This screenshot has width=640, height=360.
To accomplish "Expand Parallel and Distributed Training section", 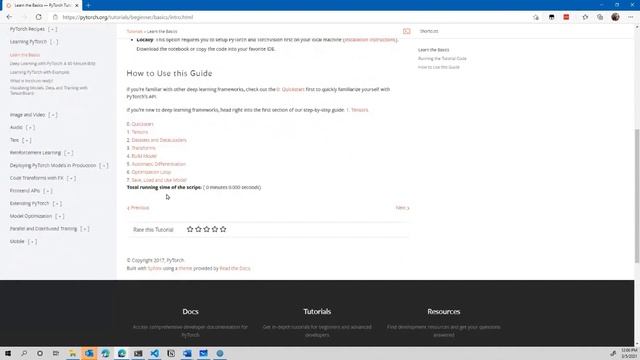I will [x=84, y=229].
